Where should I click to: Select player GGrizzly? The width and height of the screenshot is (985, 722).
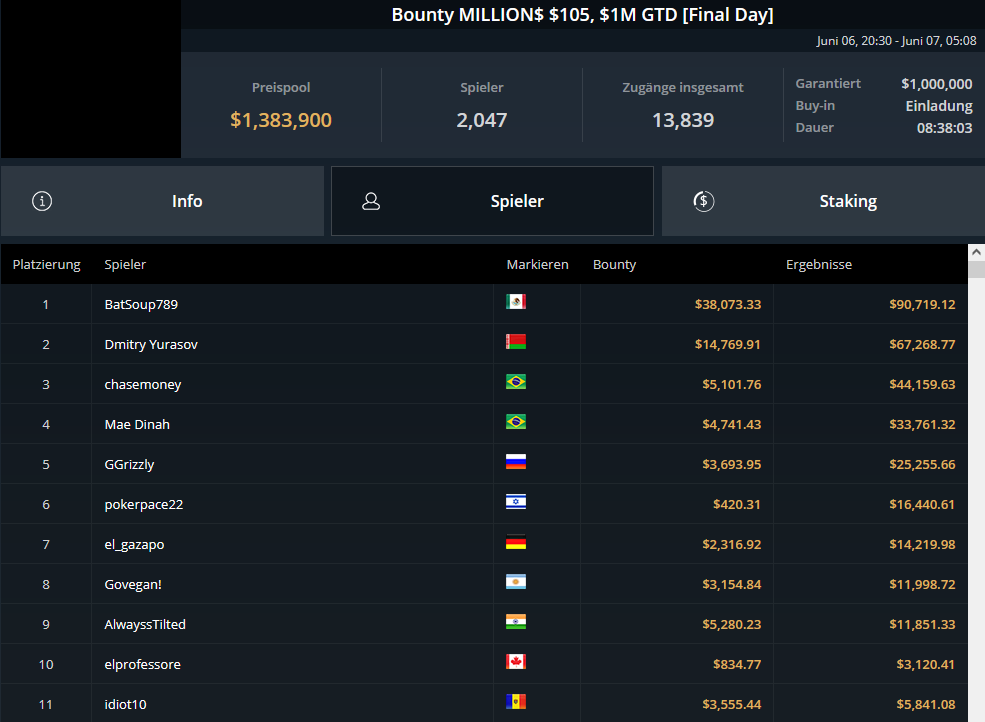point(129,464)
